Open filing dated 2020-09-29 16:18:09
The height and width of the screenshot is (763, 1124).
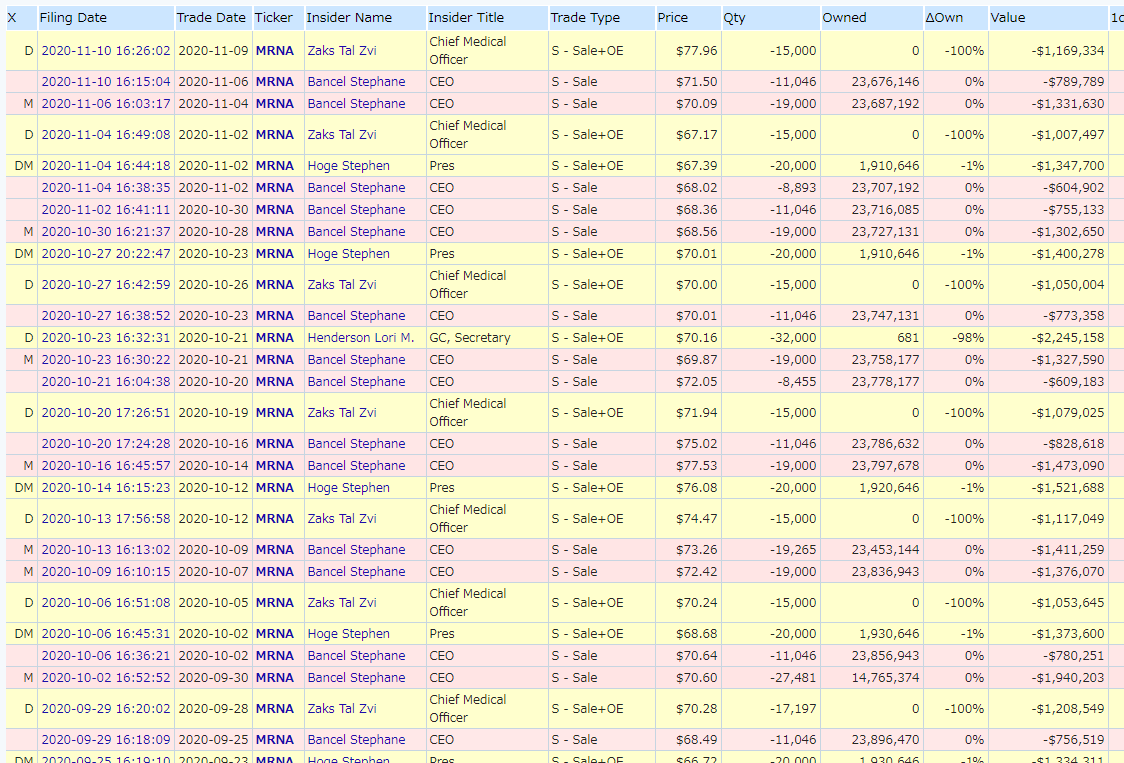106,739
